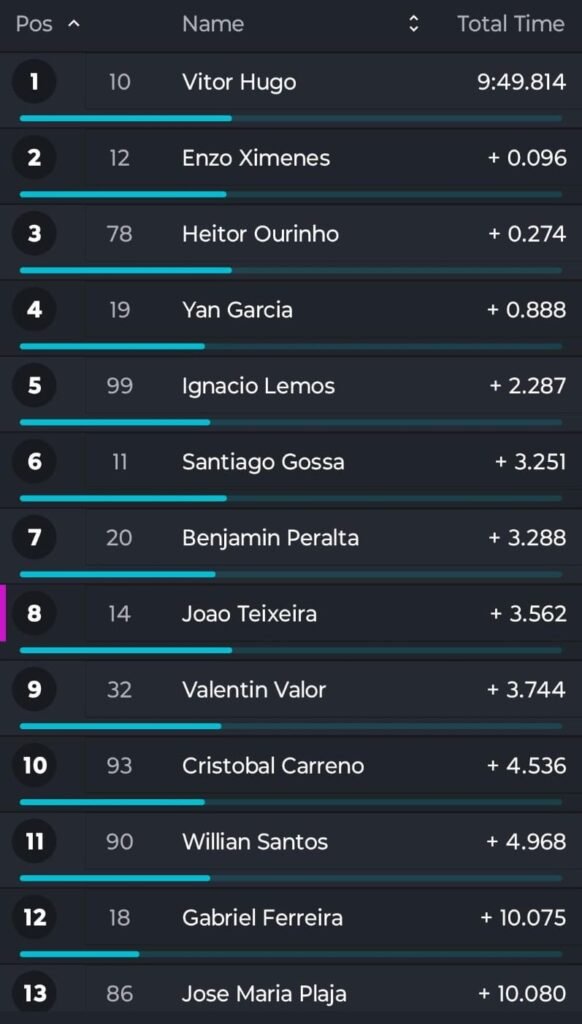This screenshot has width=582, height=1024.
Task: Click progress bar under Vitor Hugo
Action: (291, 118)
